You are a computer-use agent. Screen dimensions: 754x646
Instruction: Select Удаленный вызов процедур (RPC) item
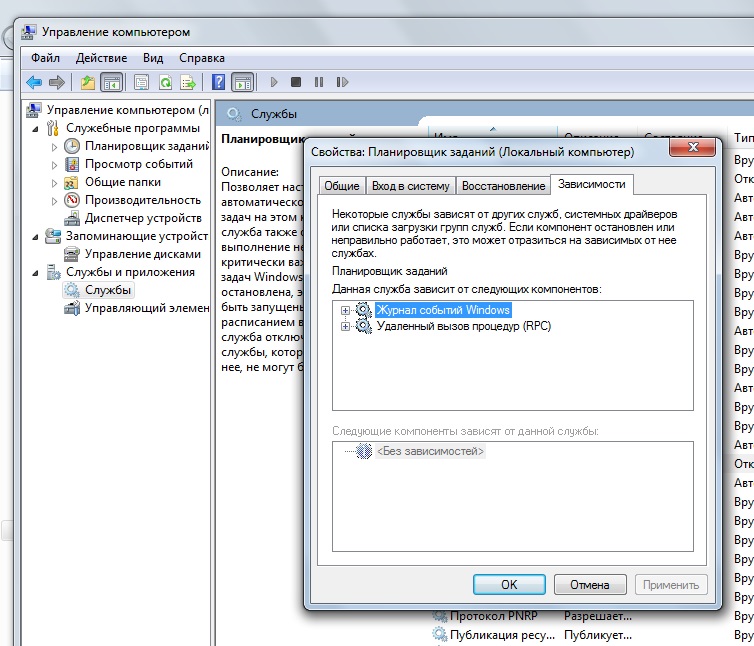pyautogui.click(x=464, y=327)
